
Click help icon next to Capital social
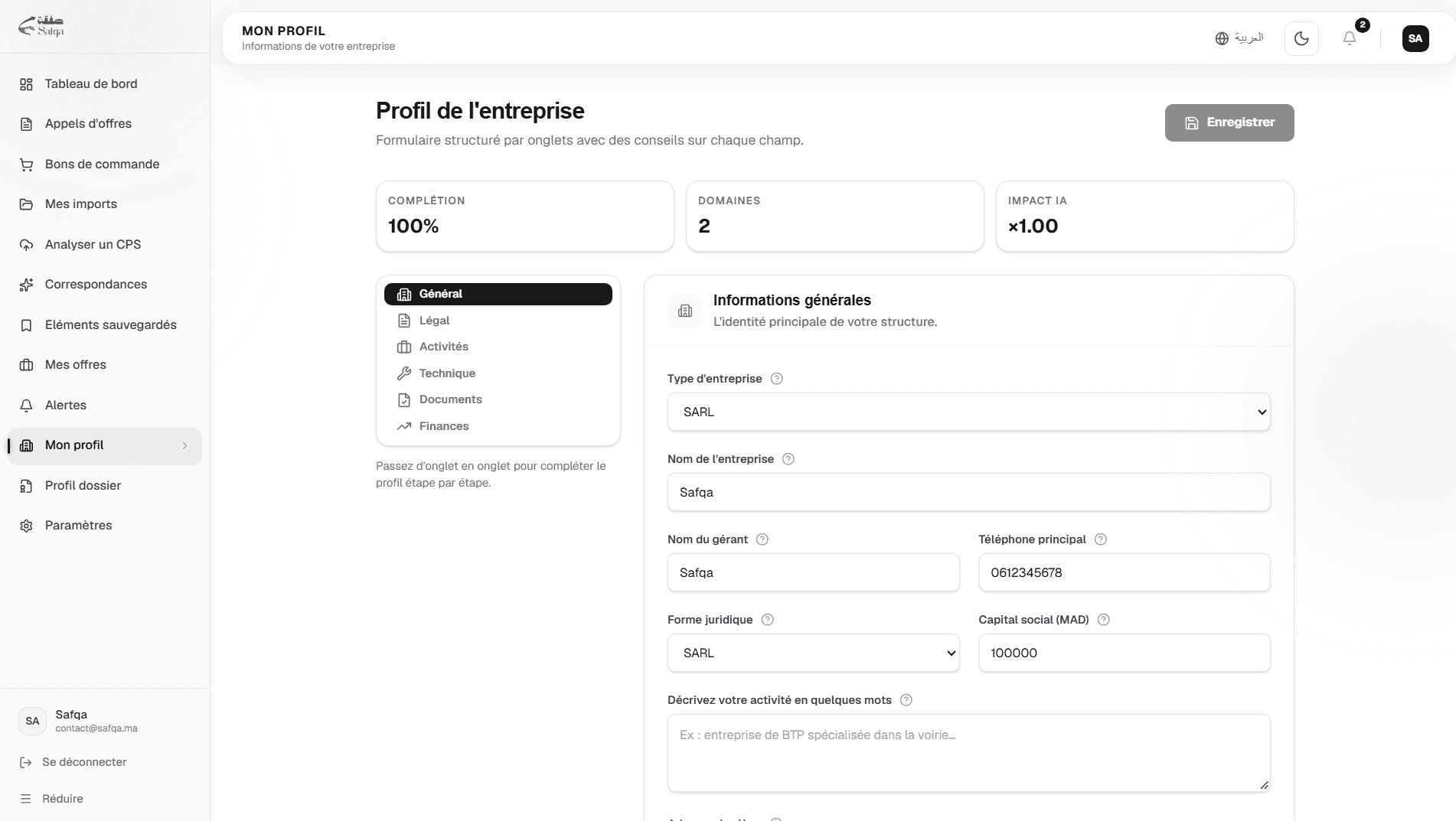click(1104, 620)
